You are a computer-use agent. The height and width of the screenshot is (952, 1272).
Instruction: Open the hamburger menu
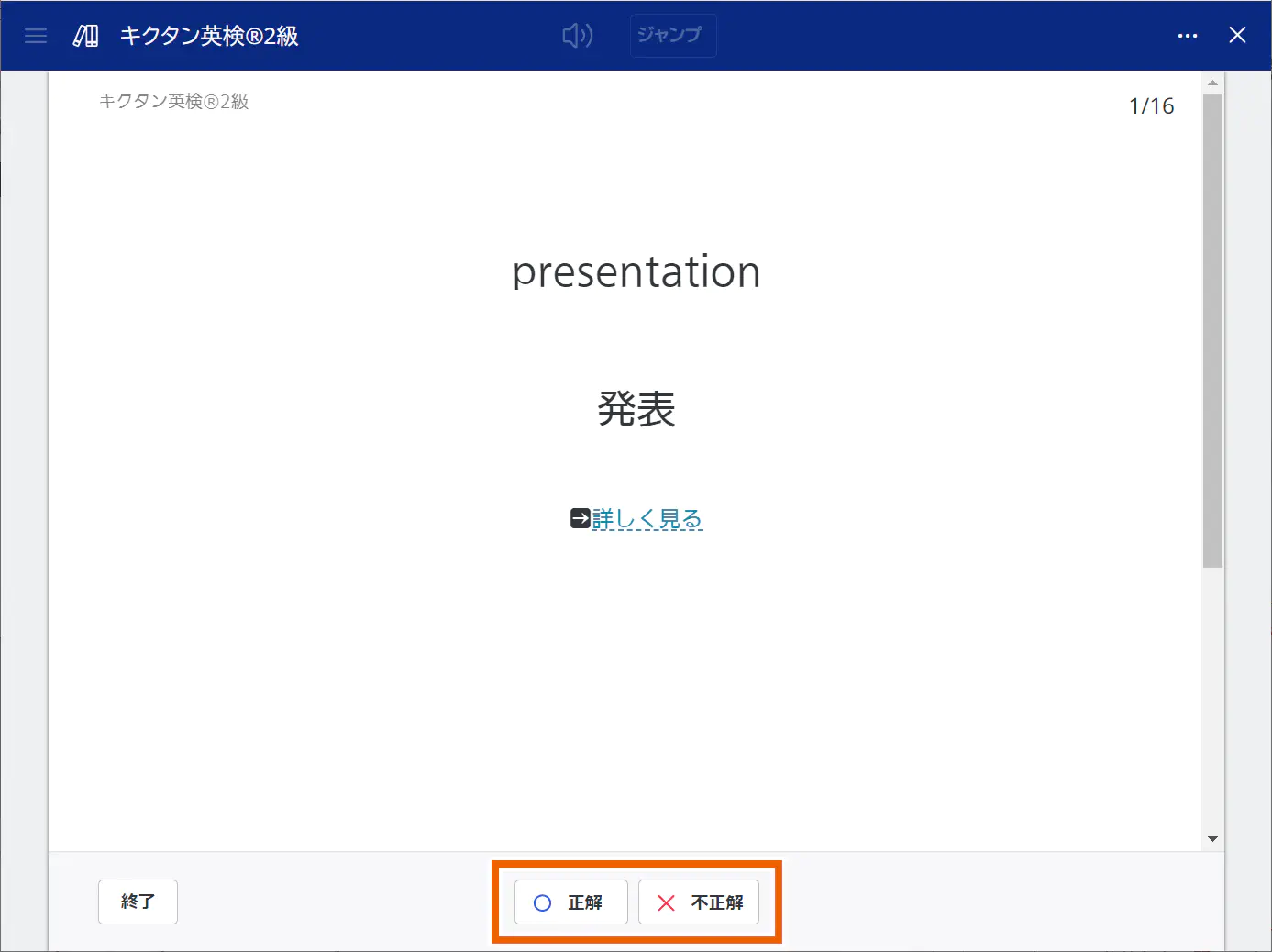pos(36,36)
